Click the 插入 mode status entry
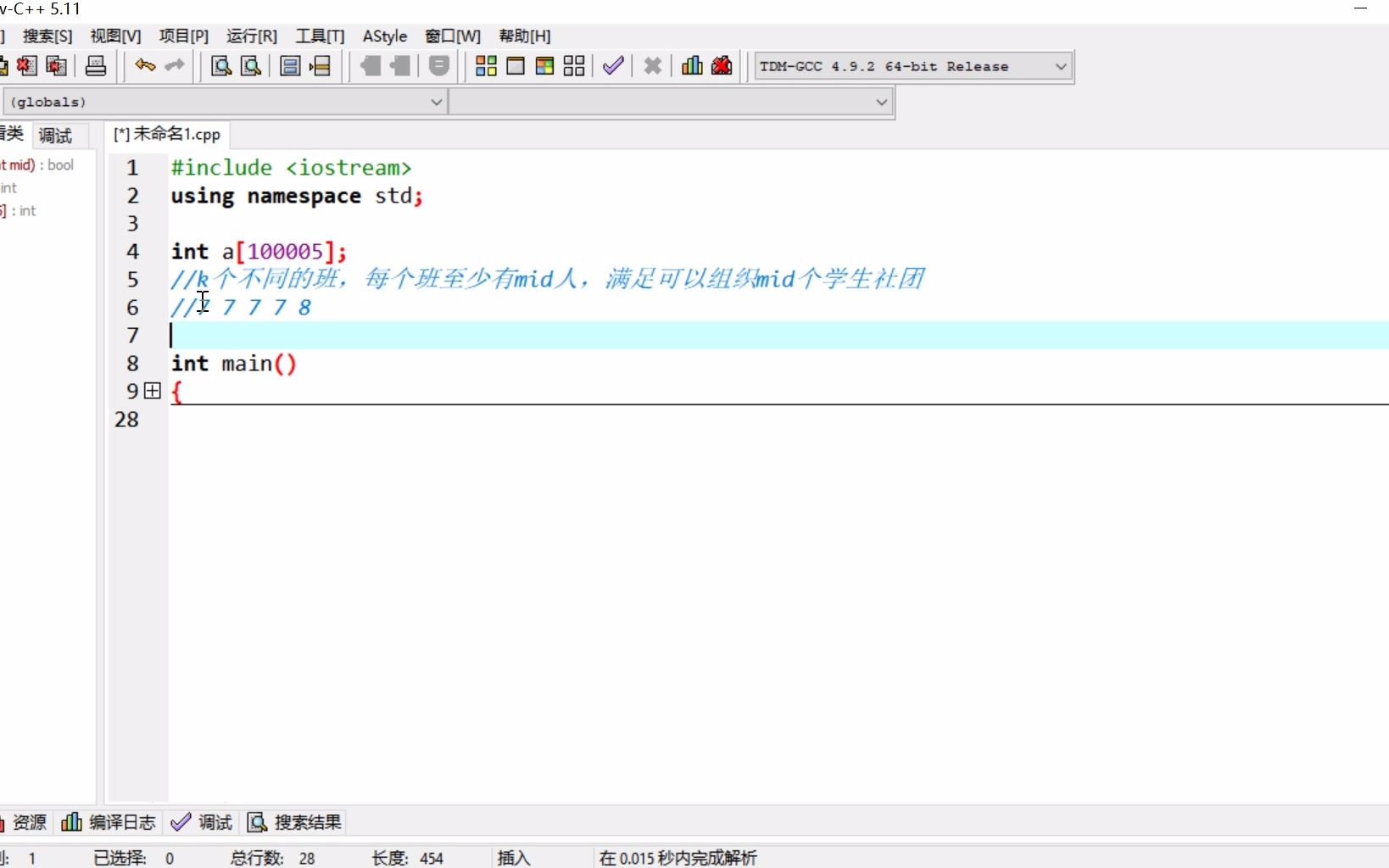The height and width of the screenshot is (868, 1389). [514, 858]
